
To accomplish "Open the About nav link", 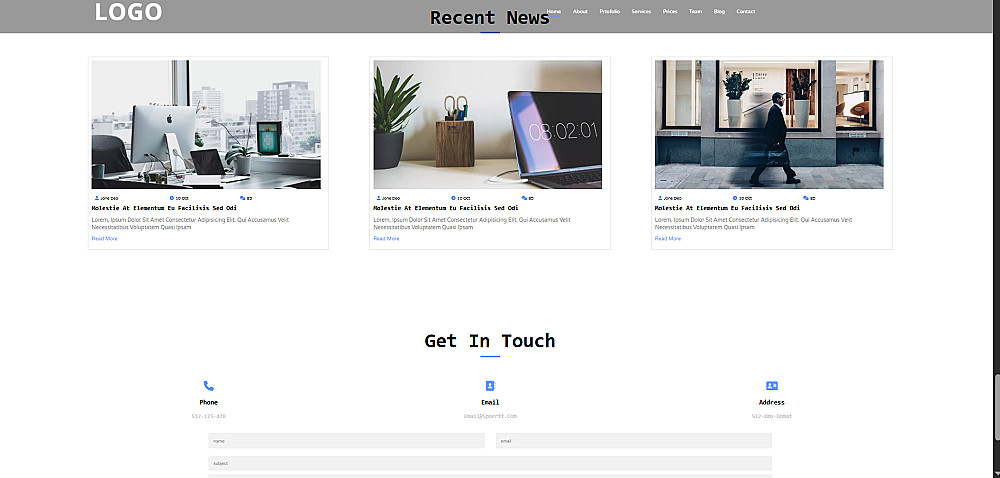I will (x=580, y=11).
